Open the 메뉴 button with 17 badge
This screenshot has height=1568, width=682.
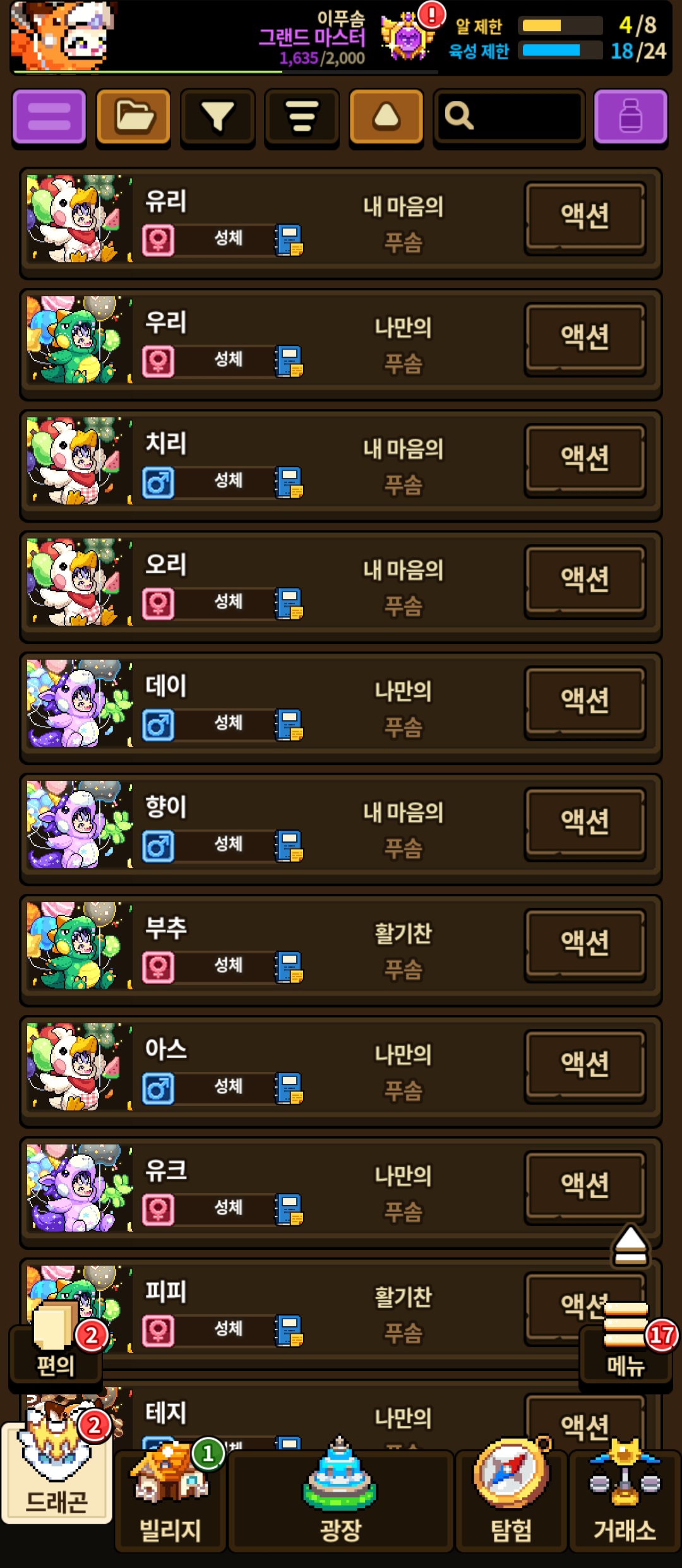click(626, 1344)
